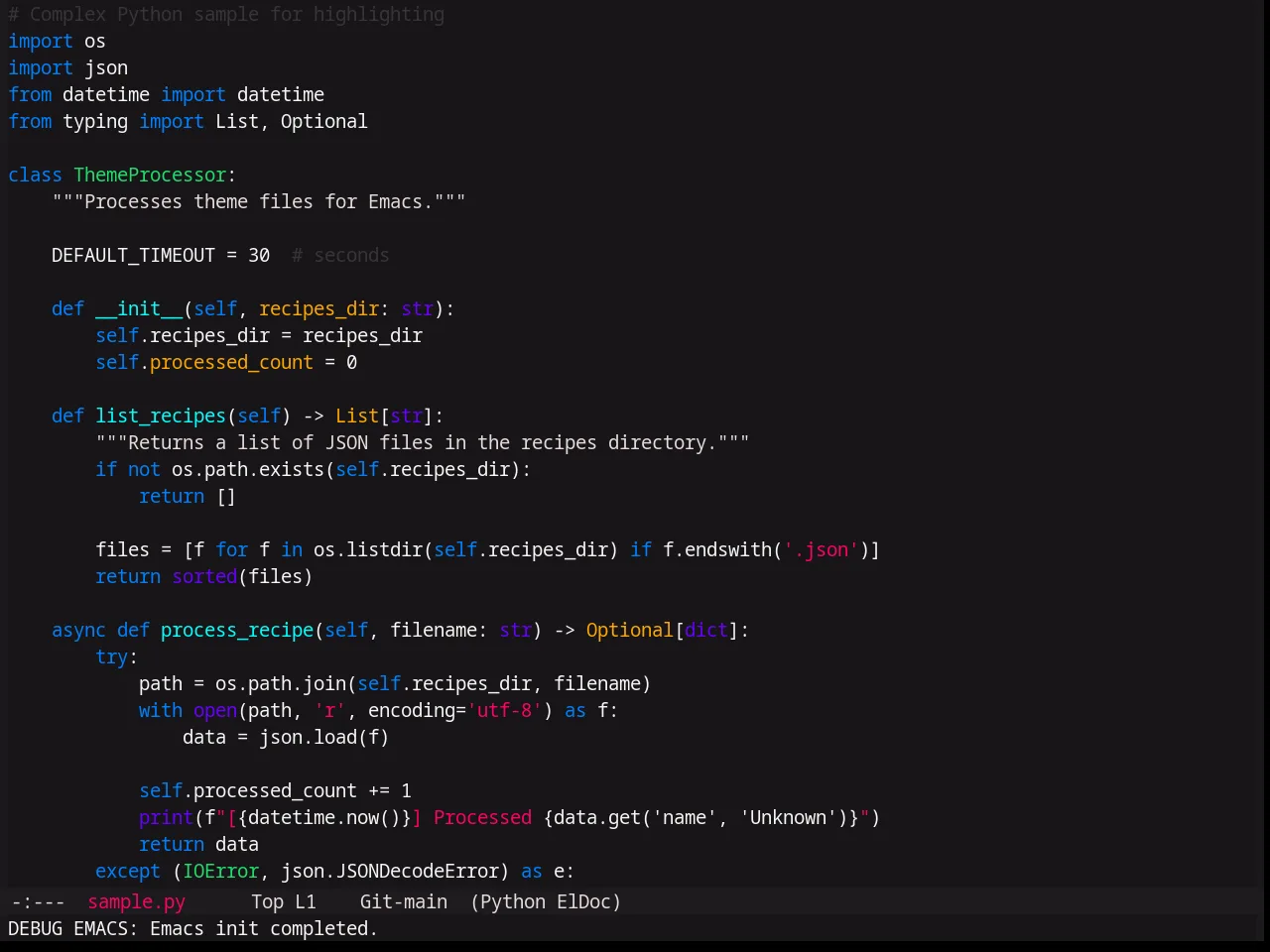Click 'Returns a list of JSON files' docstring

point(423,442)
